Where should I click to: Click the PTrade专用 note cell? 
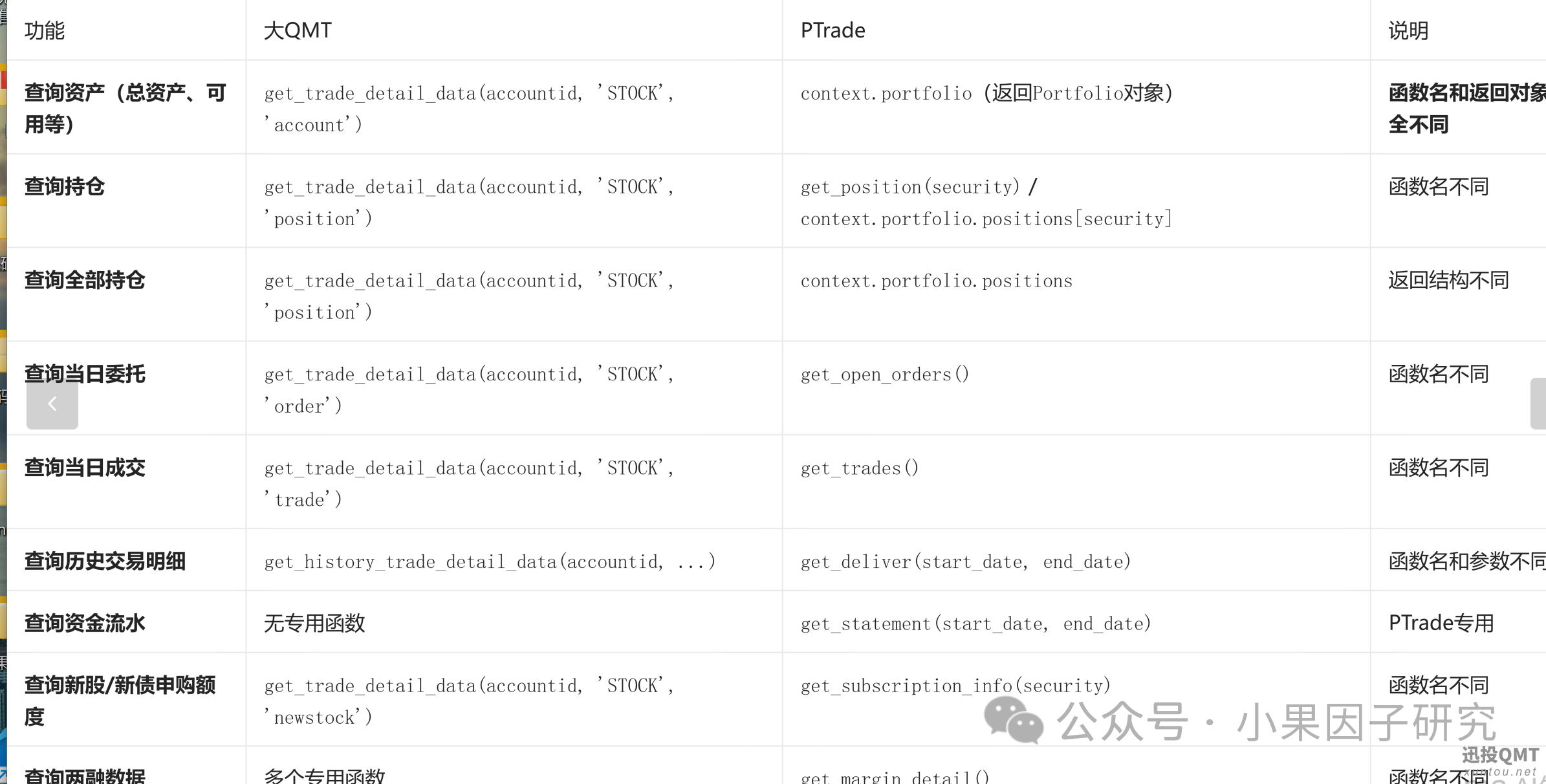click(x=1441, y=623)
